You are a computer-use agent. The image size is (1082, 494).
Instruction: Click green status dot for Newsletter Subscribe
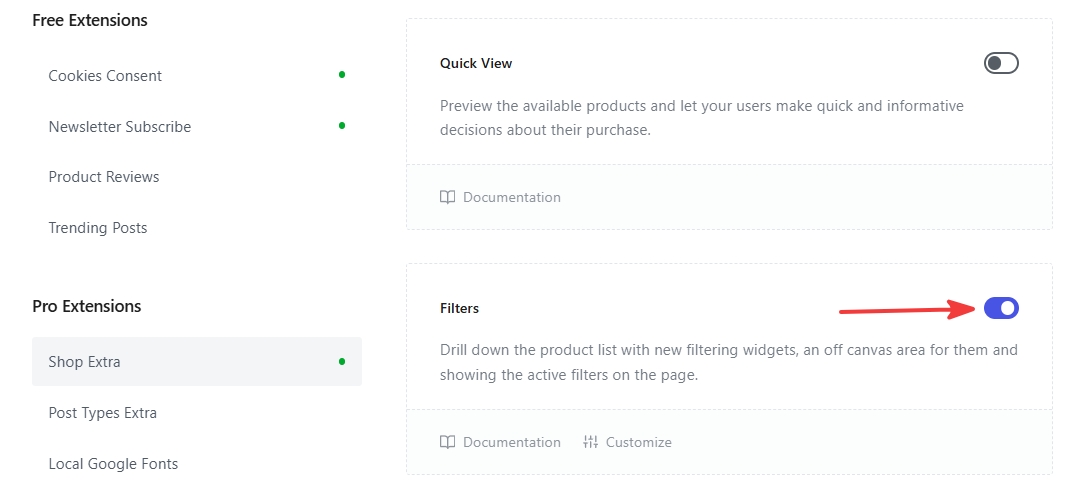tap(342, 126)
